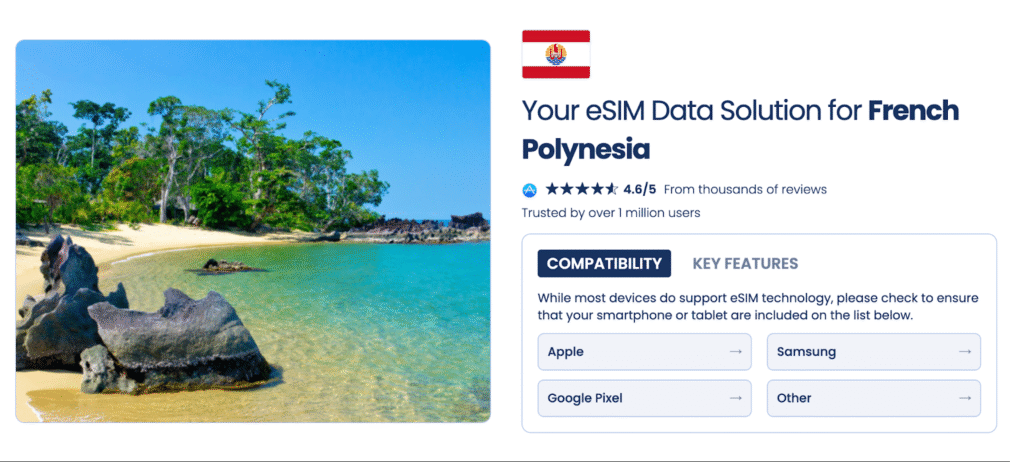
Task: Click the French Polynesia flag icon
Action: 555,54
